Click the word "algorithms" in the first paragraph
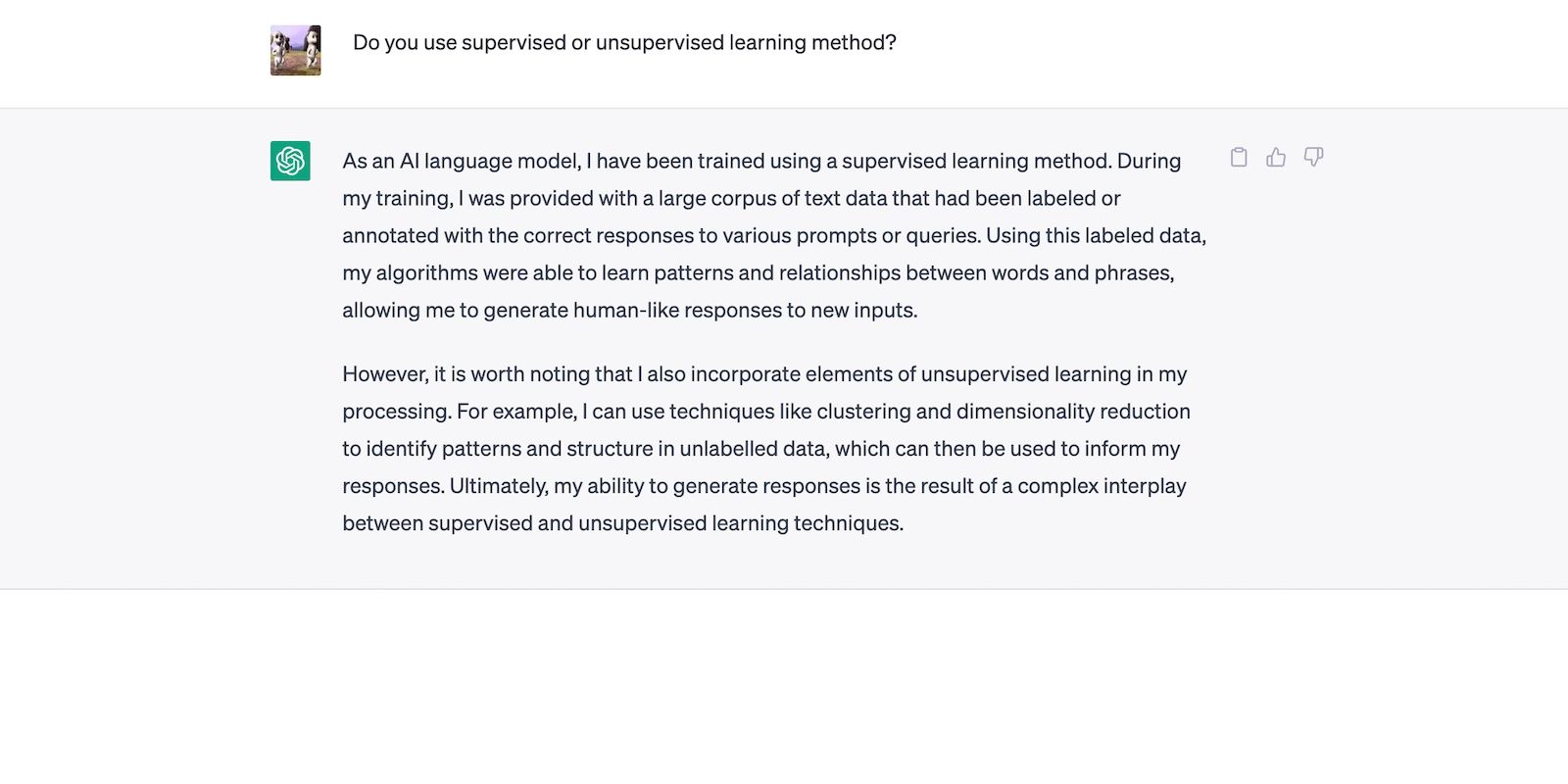Viewport: 1568px width, 784px height. 425,273
